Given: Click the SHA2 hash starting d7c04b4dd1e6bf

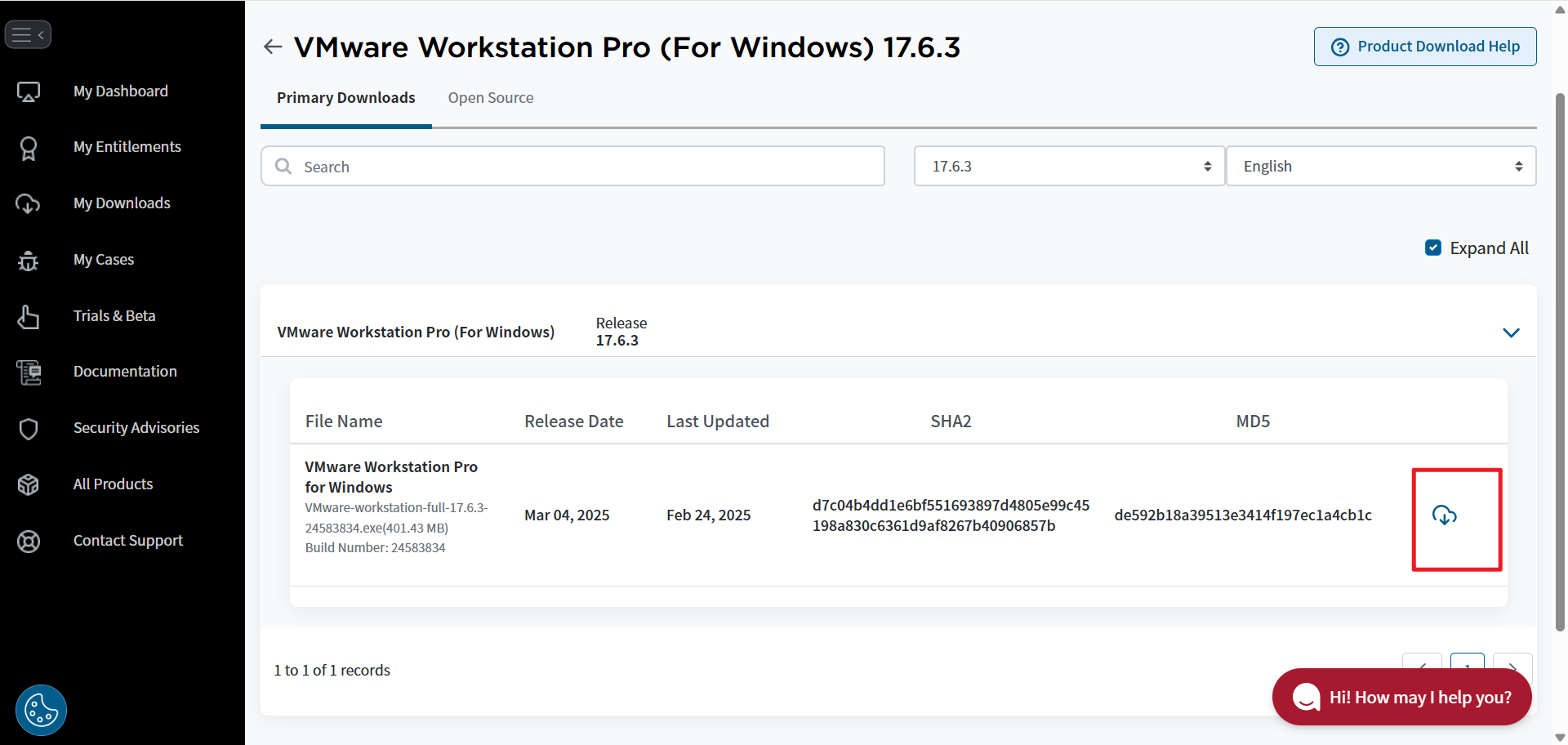Looking at the screenshot, I should pyautogui.click(x=951, y=515).
